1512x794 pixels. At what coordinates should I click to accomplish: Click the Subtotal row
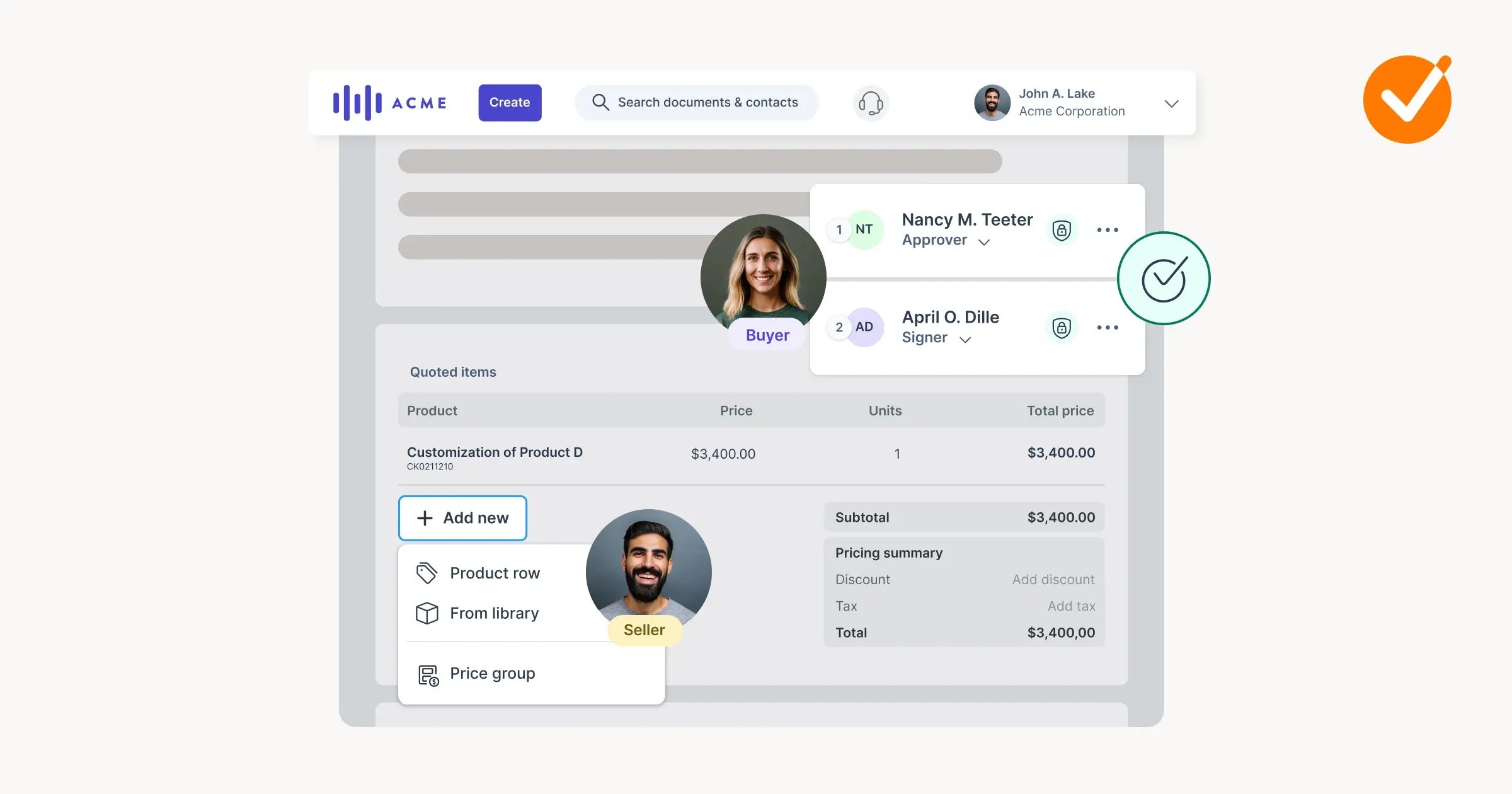pyautogui.click(x=964, y=517)
